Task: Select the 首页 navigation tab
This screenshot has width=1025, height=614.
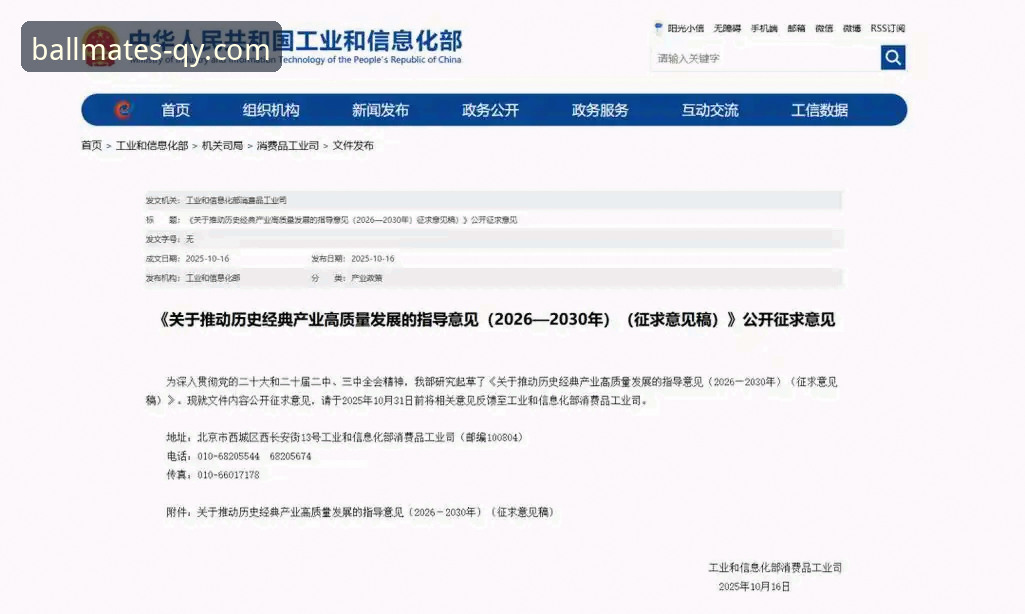Action: (175, 110)
